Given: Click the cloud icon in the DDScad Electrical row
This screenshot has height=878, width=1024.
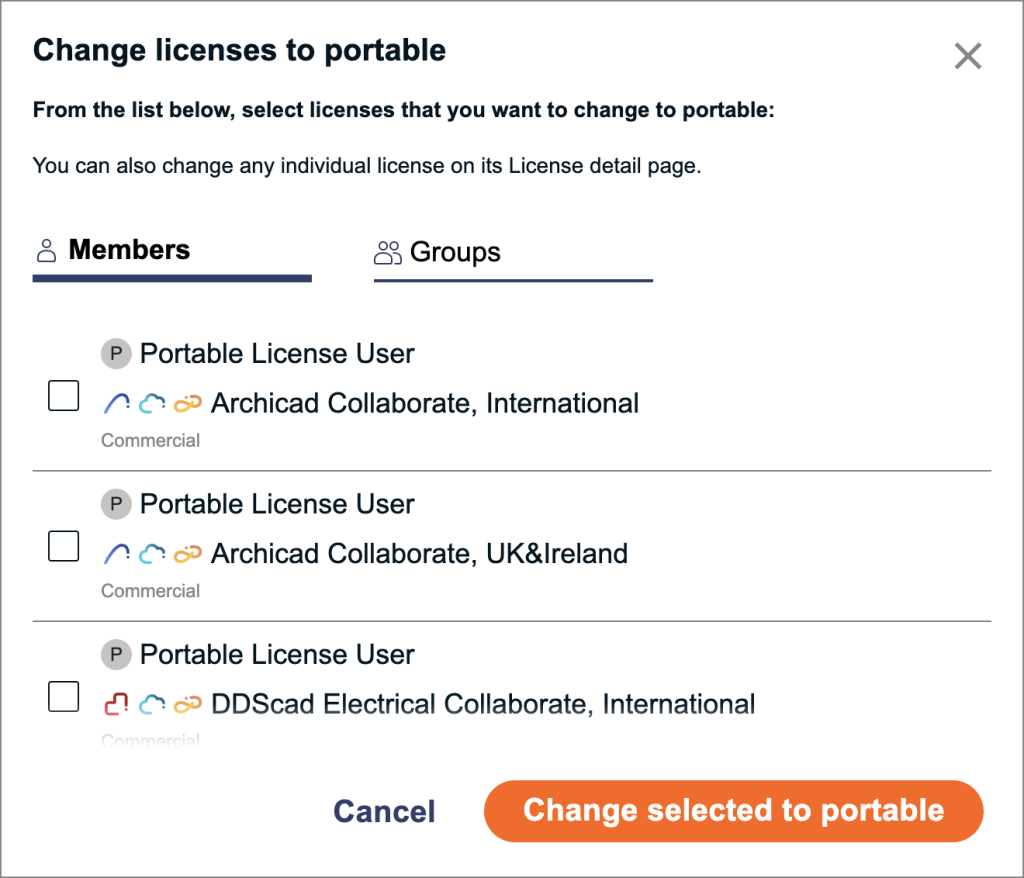Looking at the screenshot, I should tap(152, 705).
